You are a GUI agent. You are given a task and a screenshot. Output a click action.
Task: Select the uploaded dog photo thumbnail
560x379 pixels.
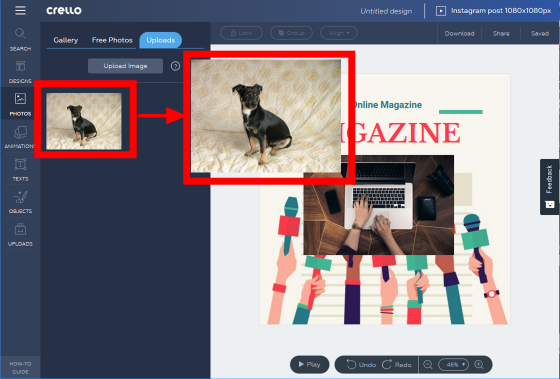coord(84,121)
